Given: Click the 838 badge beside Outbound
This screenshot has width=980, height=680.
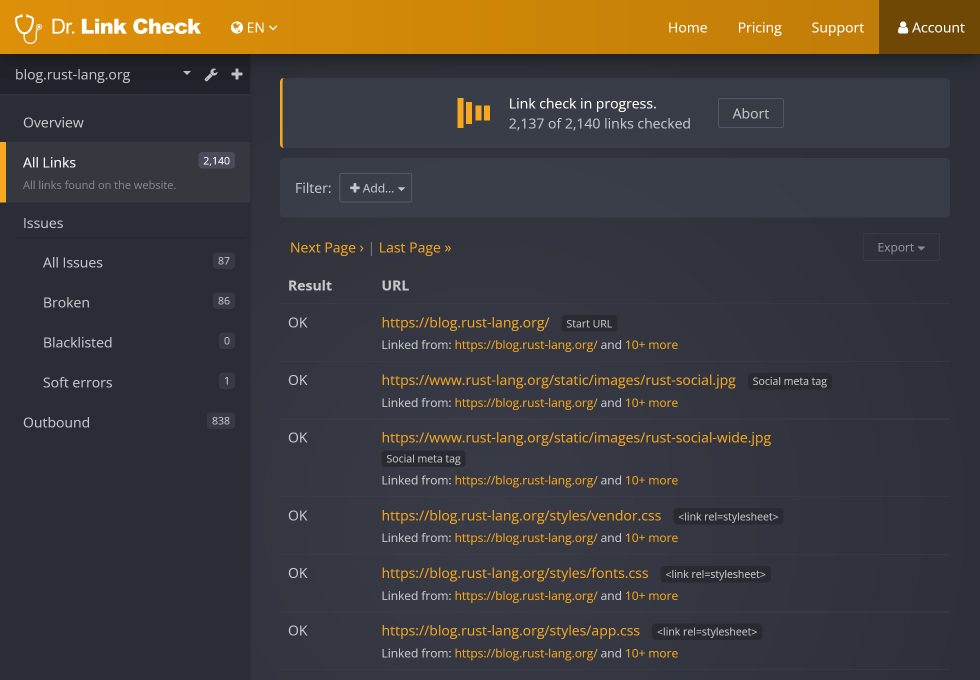Looking at the screenshot, I should point(221,421).
